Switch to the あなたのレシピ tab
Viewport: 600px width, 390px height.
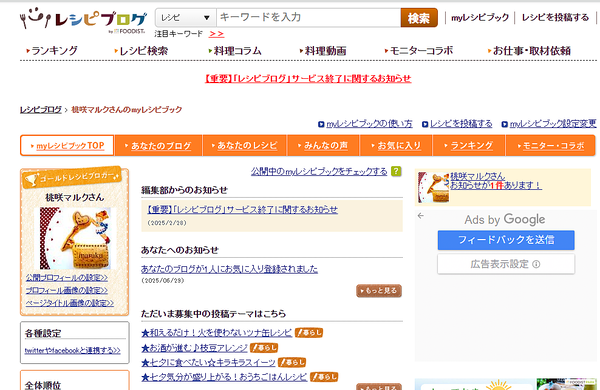click(245, 145)
